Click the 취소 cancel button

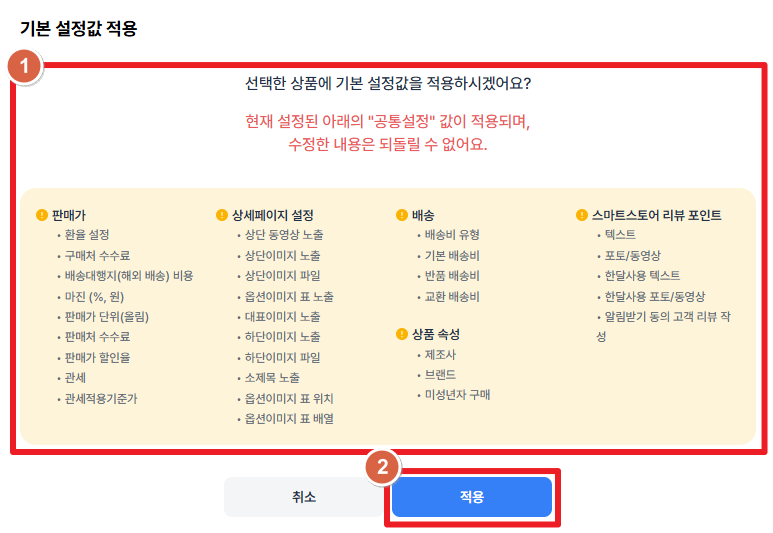pyautogui.click(x=304, y=497)
